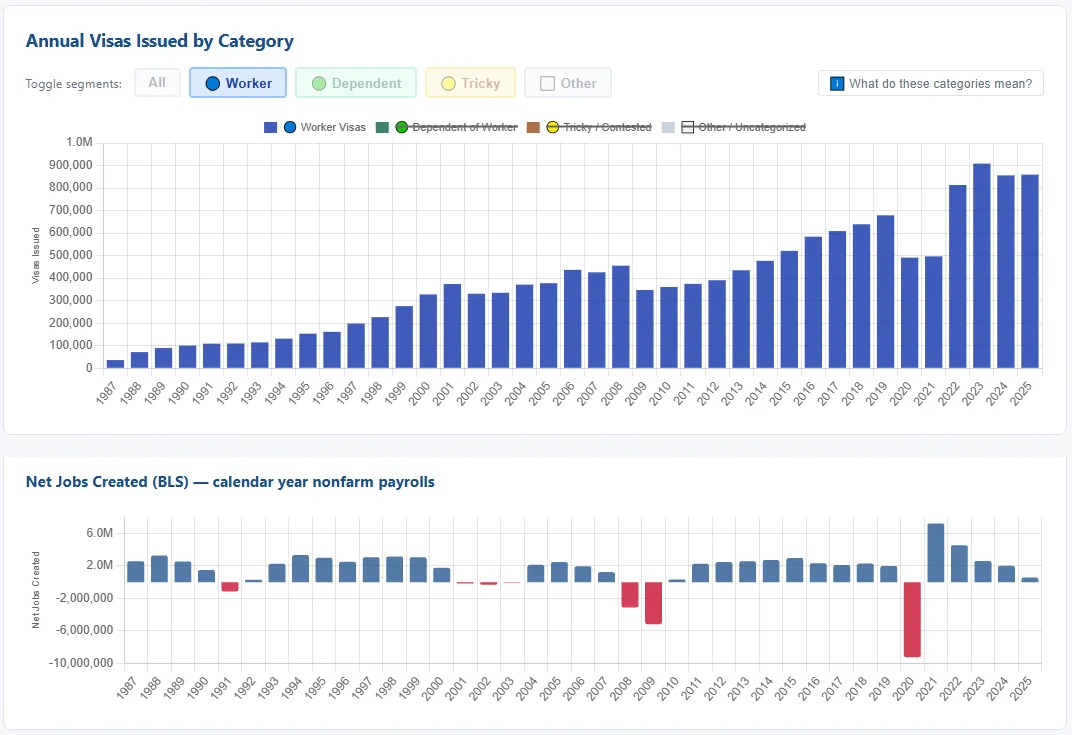The height and width of the screenshot is (735, 1072).
Task: Click the "500,000" y-axis label
Action: pyautogui.click(x=70, y=255)
